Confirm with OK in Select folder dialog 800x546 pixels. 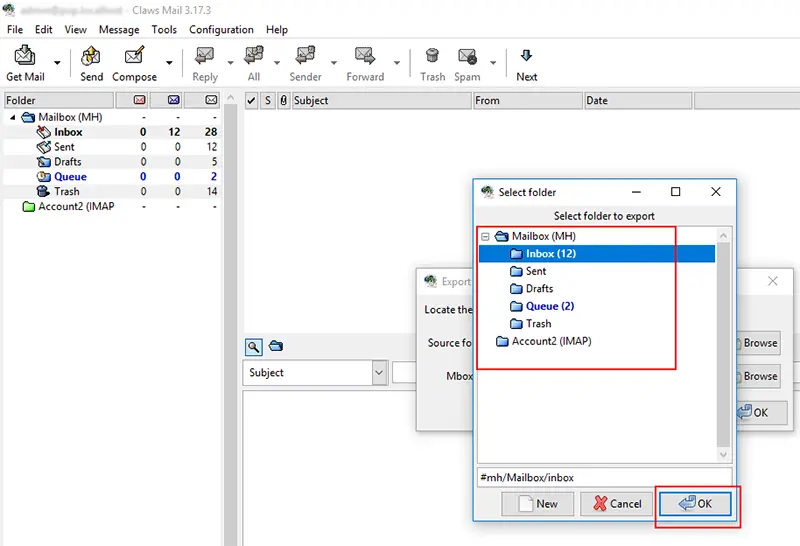point(695,504)
